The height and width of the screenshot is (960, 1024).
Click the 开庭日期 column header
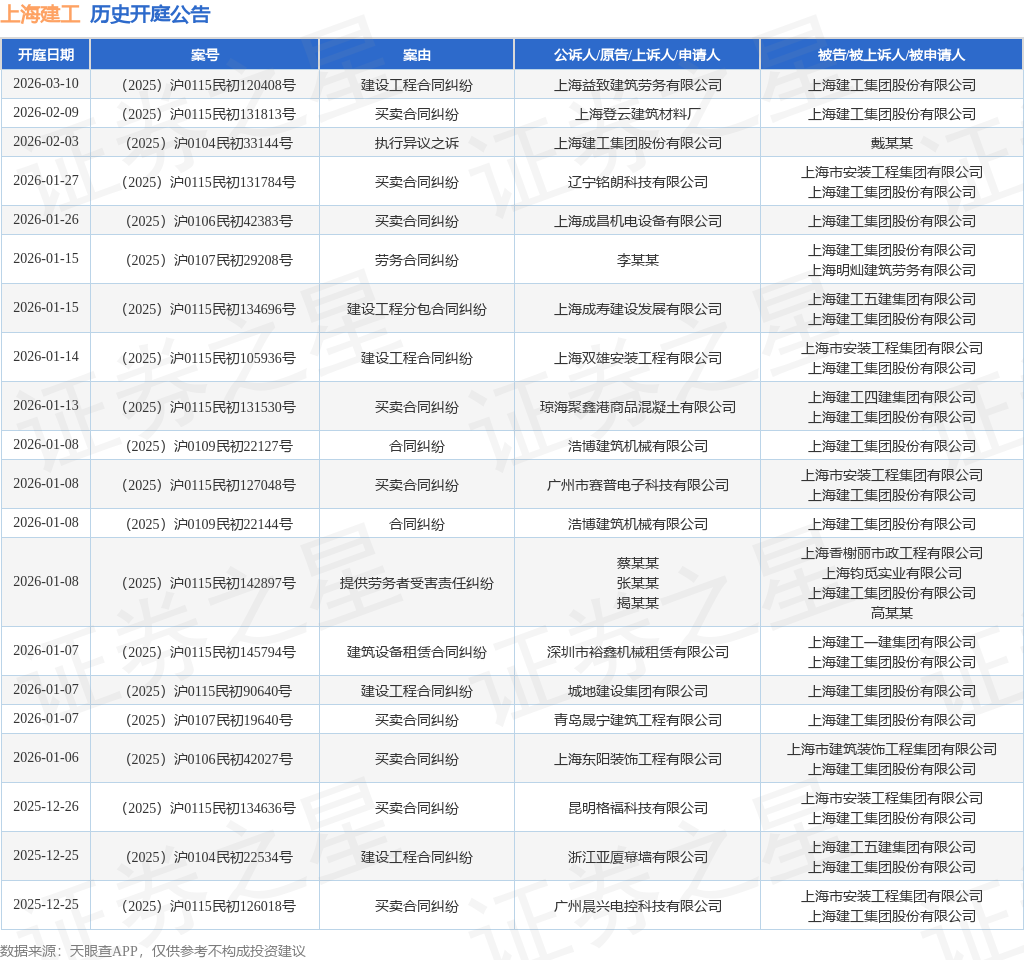point(46,55)
